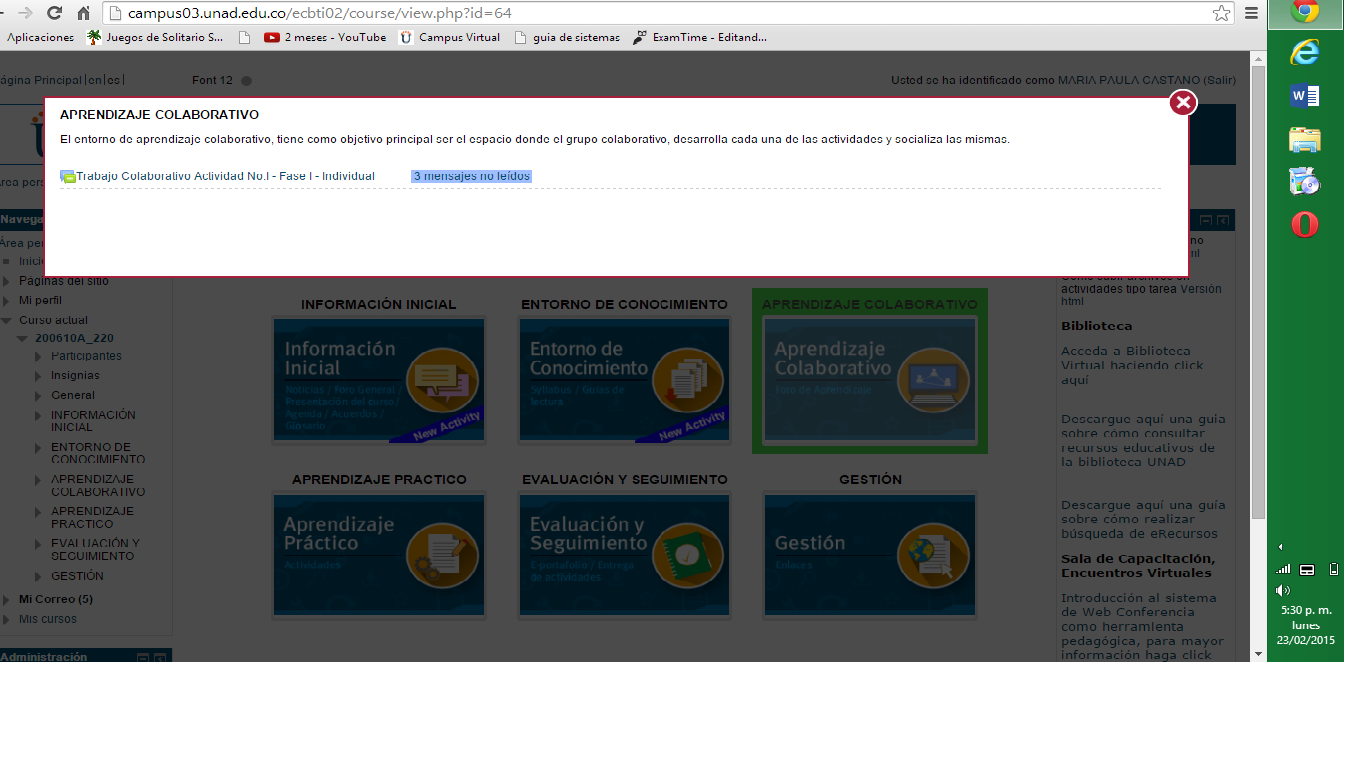The width and height of the screenshot is (1366, 768).
Task: Open Microsoft Word from the taskbar
Action: tap(1304, 96)
